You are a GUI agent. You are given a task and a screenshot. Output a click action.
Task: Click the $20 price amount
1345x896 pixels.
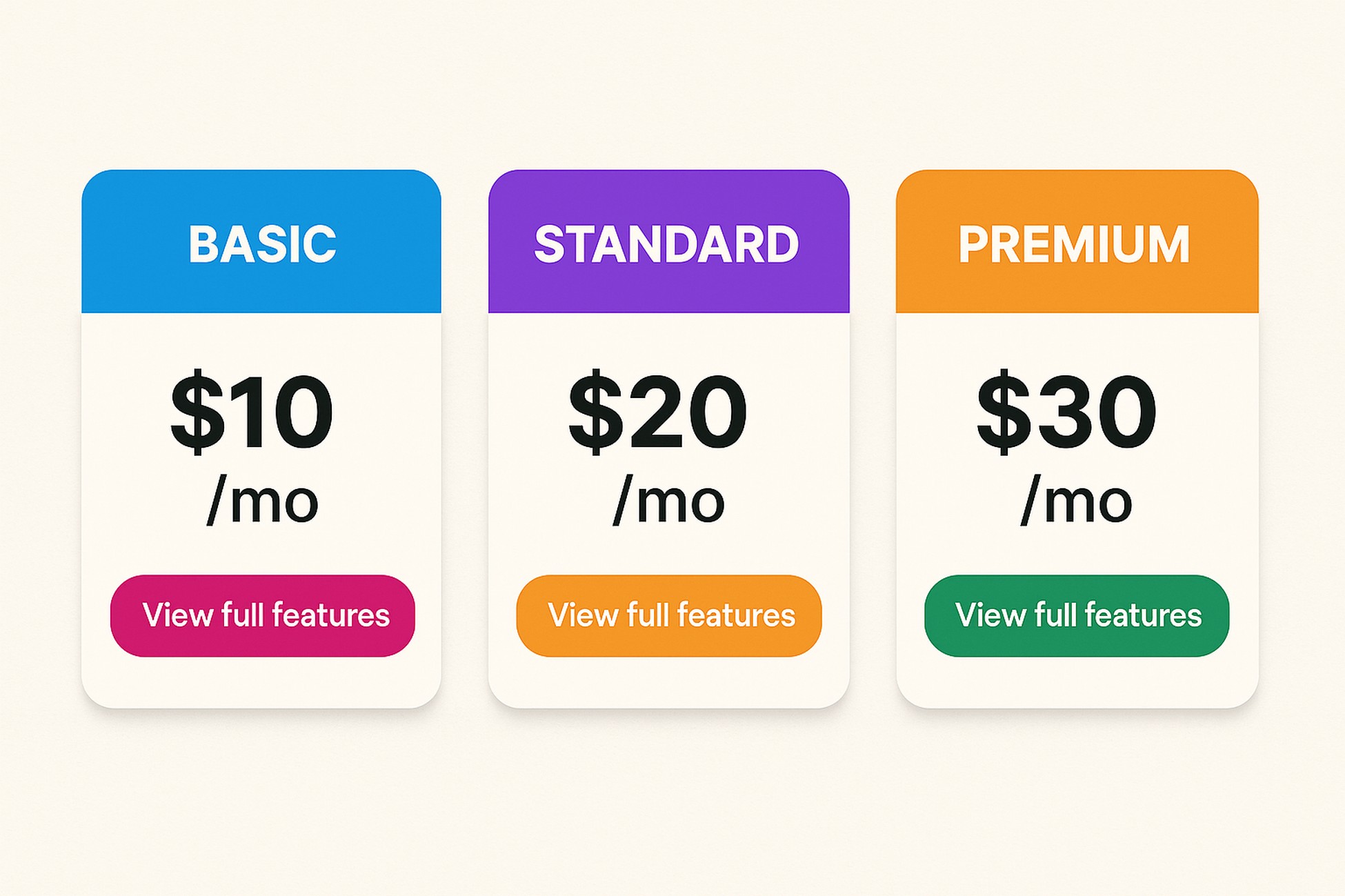657,412
